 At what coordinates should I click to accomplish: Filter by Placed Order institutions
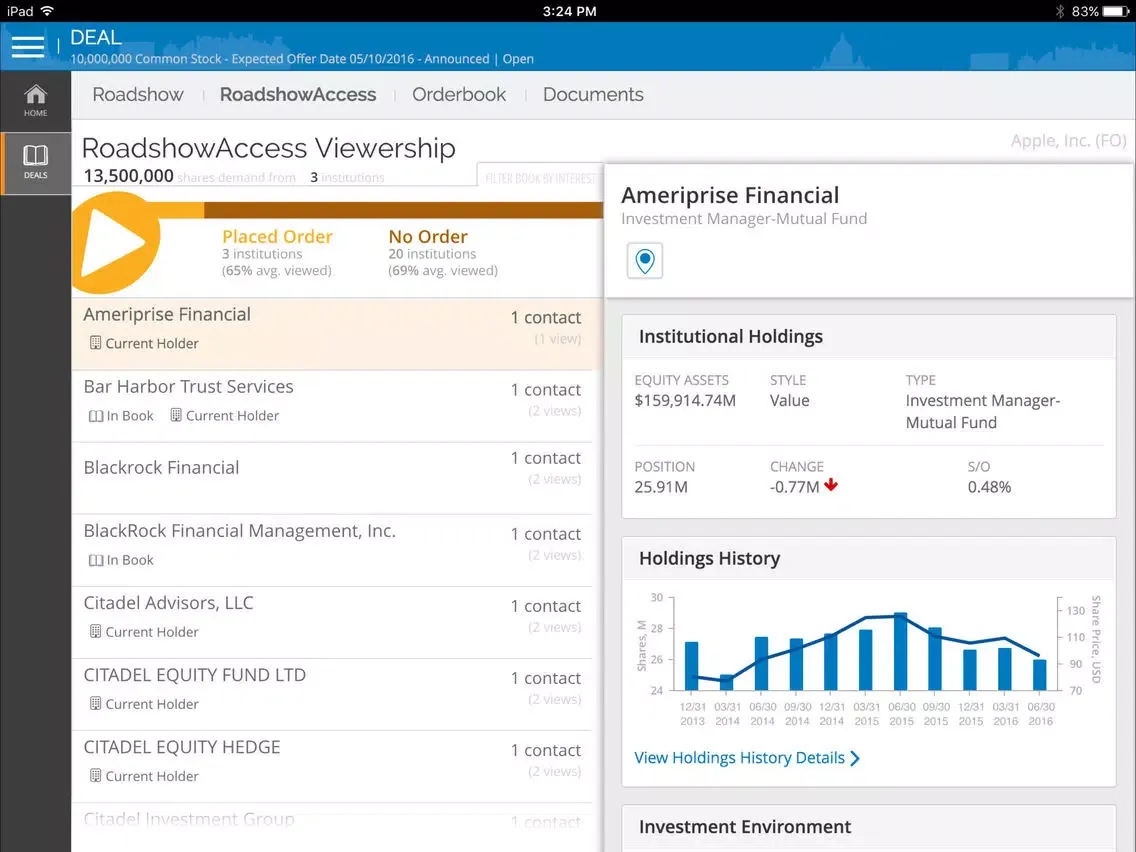point(277,253)
